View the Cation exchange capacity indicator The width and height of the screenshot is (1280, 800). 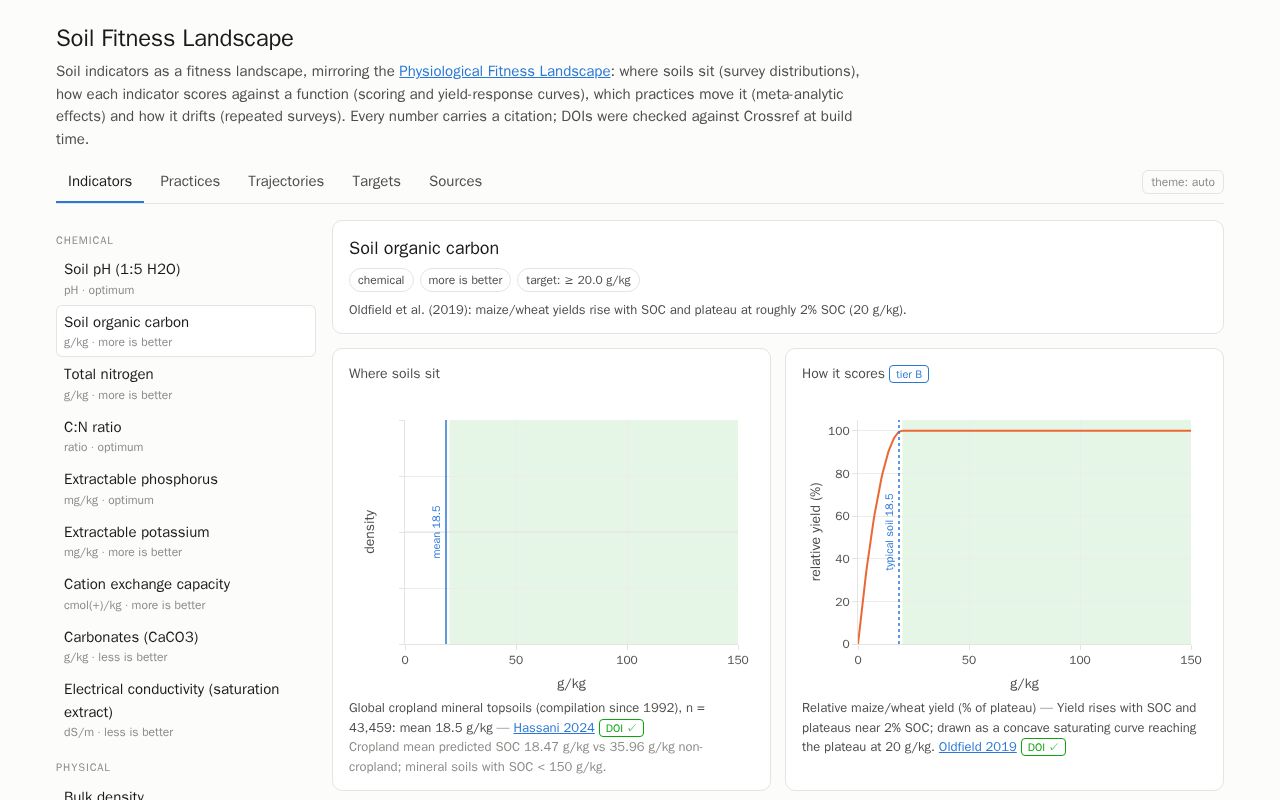click(x=186, y=594)
